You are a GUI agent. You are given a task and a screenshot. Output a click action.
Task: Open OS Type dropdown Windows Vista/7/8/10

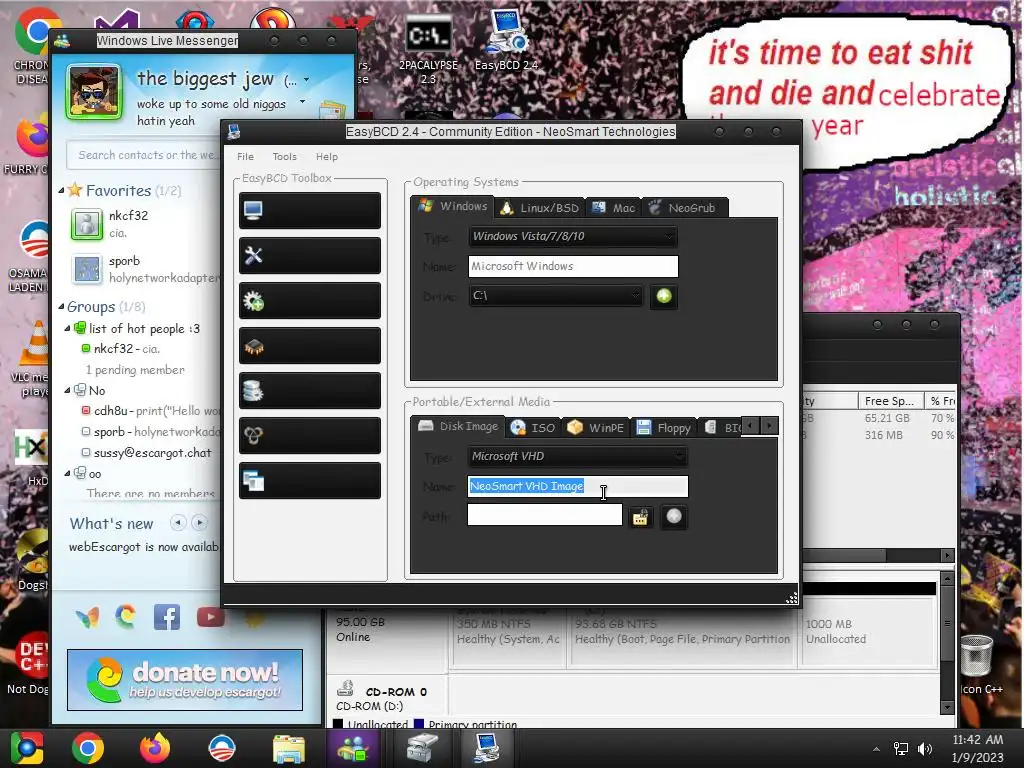click(x=573, y=236)
